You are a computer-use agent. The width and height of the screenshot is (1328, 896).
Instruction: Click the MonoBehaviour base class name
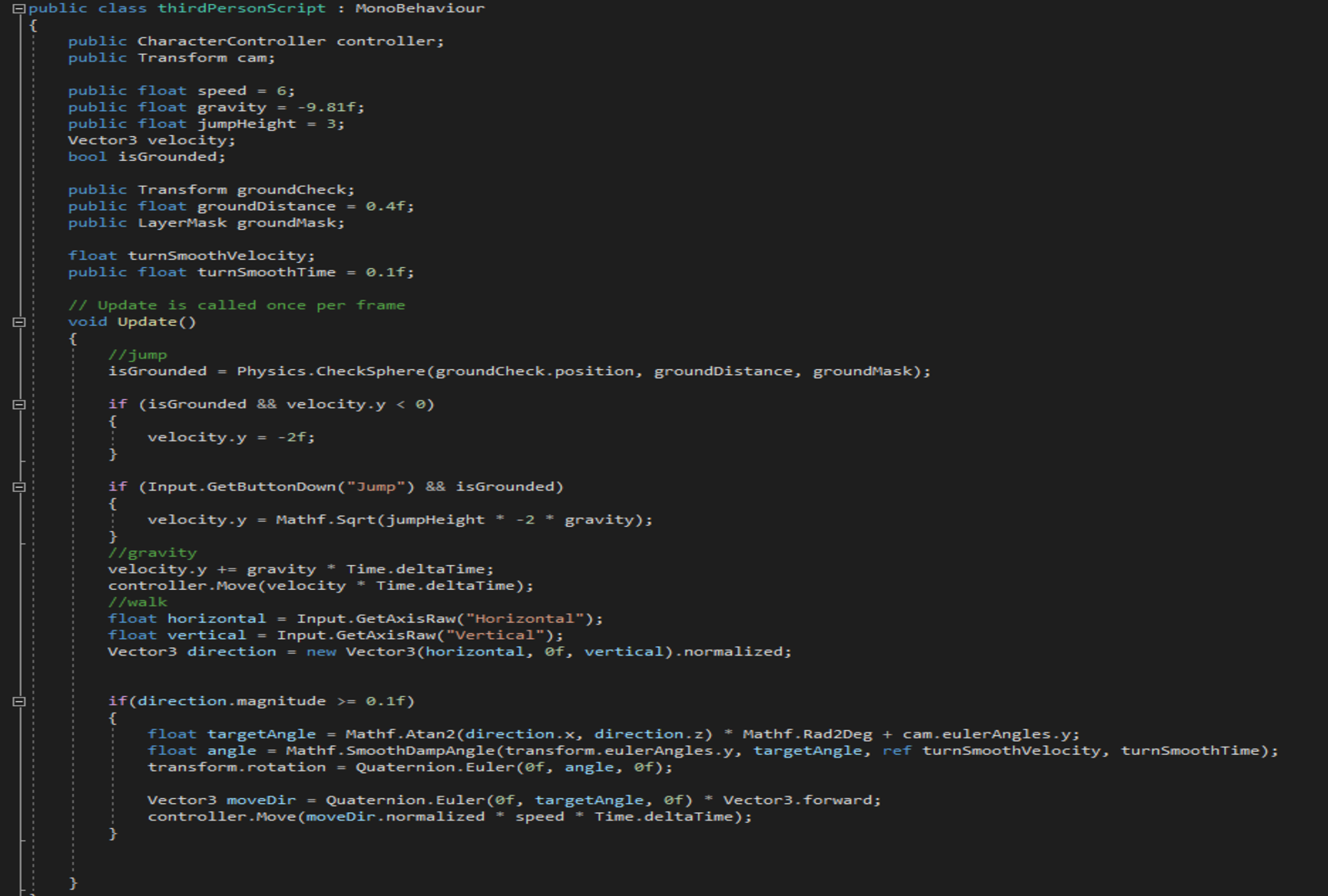[419, 8]
